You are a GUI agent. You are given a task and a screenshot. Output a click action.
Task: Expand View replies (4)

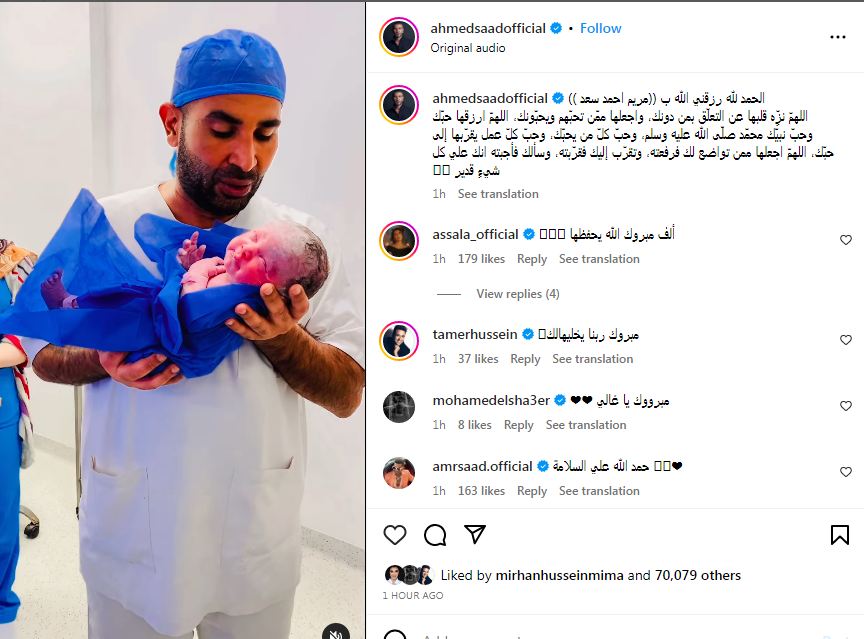pyautogui.click(x=518, y=294)
